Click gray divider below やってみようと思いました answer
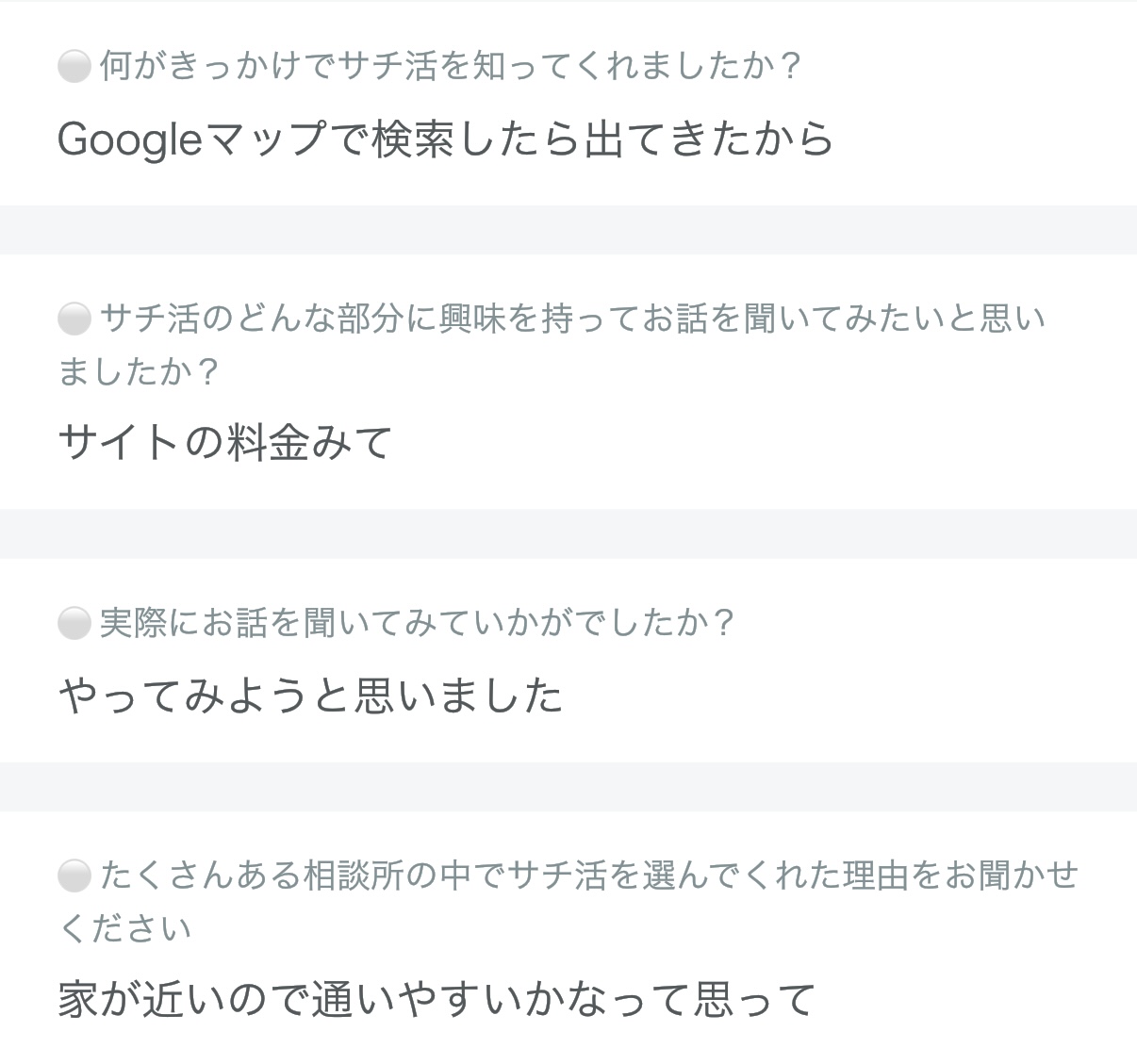 568,786
